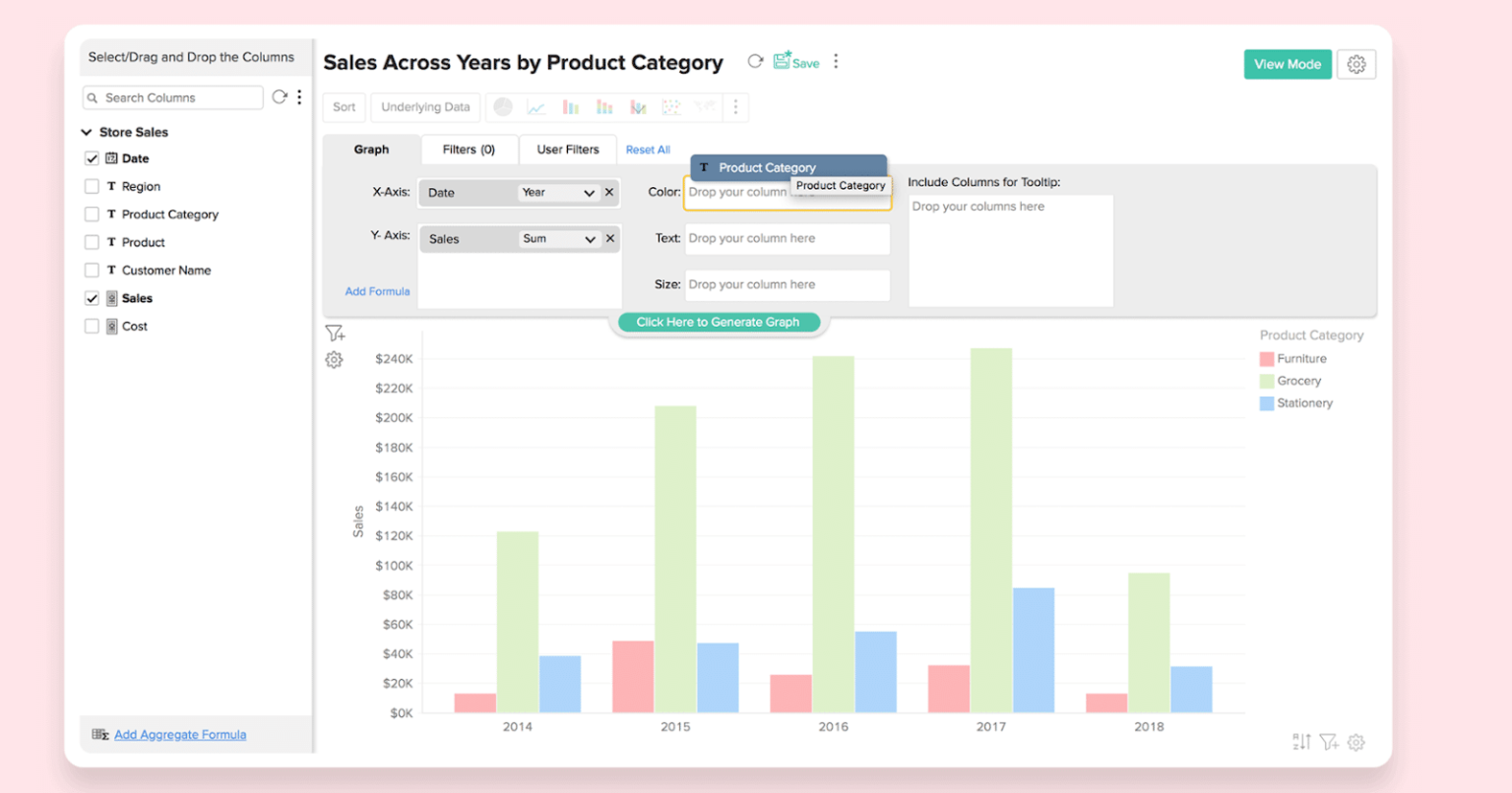The image size is (1512, 793).
Task: Check the Product Category column checkbox
Action: click(x=92, y=213)
